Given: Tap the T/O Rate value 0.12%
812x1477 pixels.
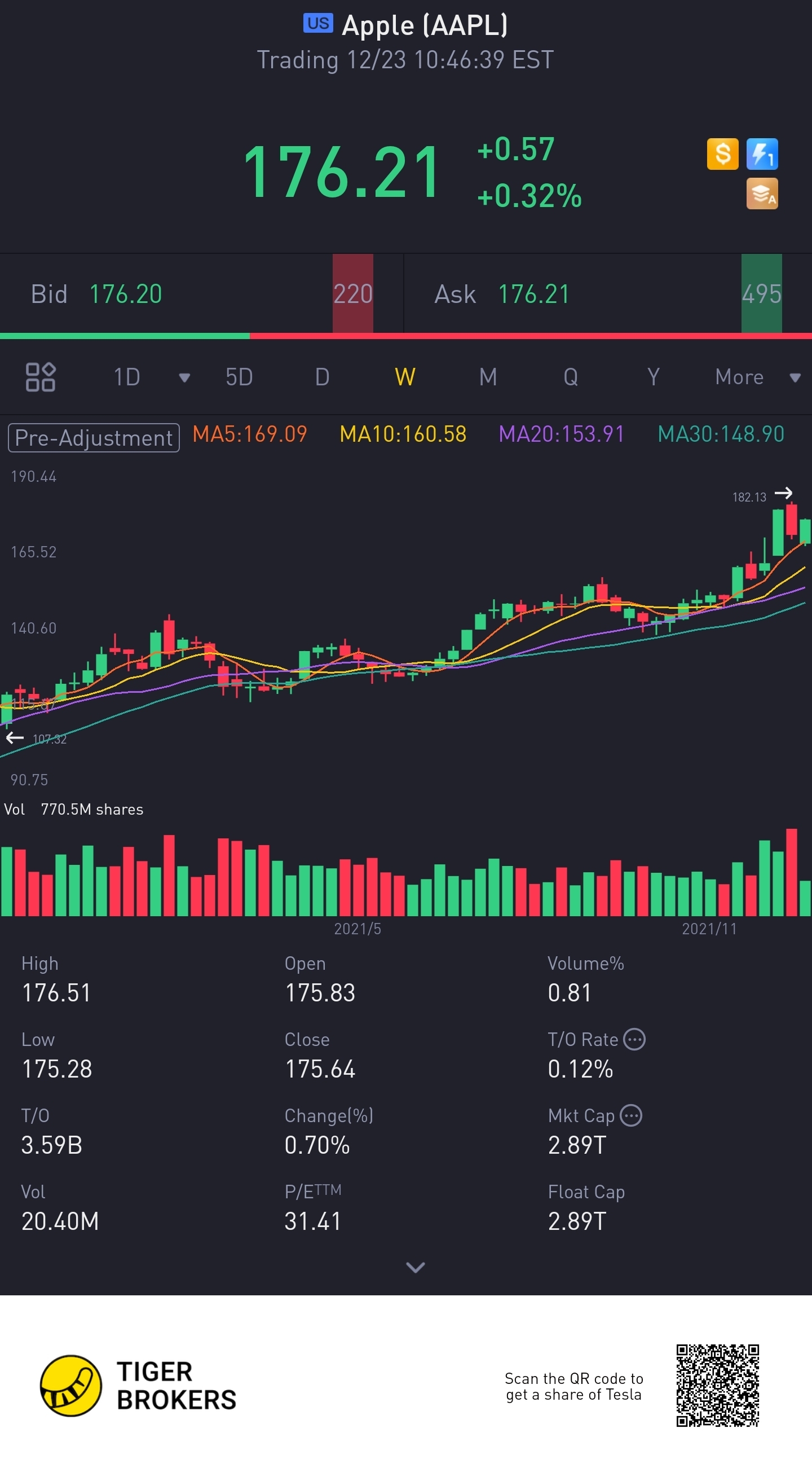Looking at the screenshot, I should (580, 1069).
